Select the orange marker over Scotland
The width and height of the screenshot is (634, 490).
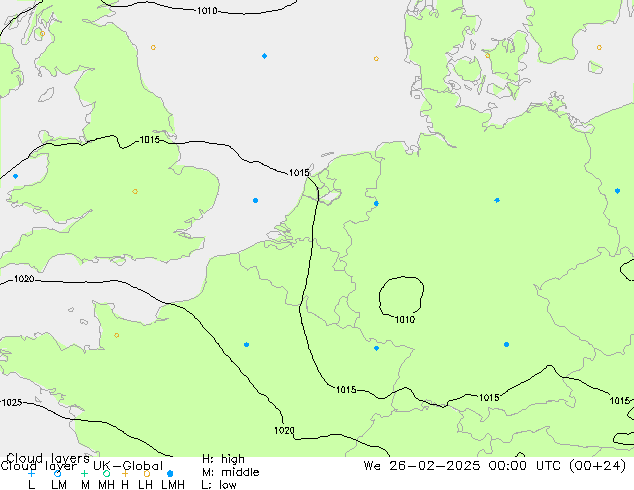pos(42,34)
